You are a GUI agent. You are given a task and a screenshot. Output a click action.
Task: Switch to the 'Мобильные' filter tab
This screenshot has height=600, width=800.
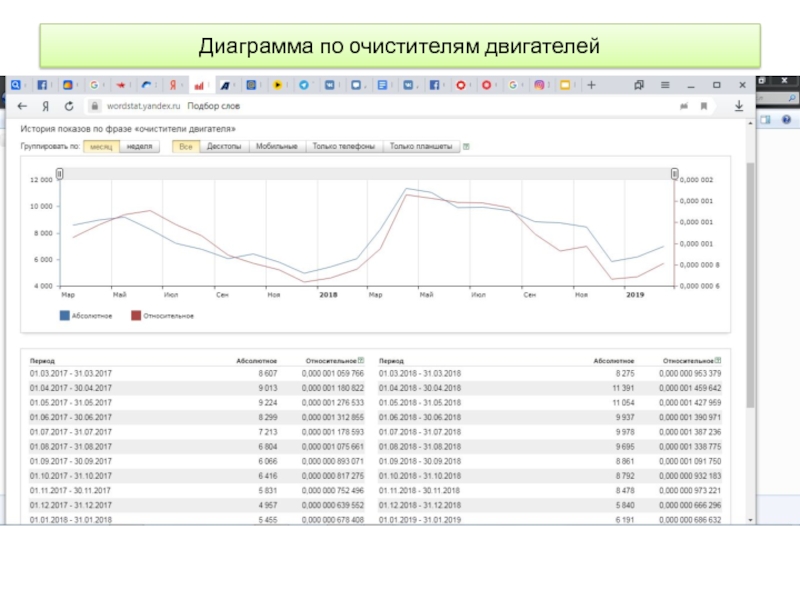tap(276, 147)
